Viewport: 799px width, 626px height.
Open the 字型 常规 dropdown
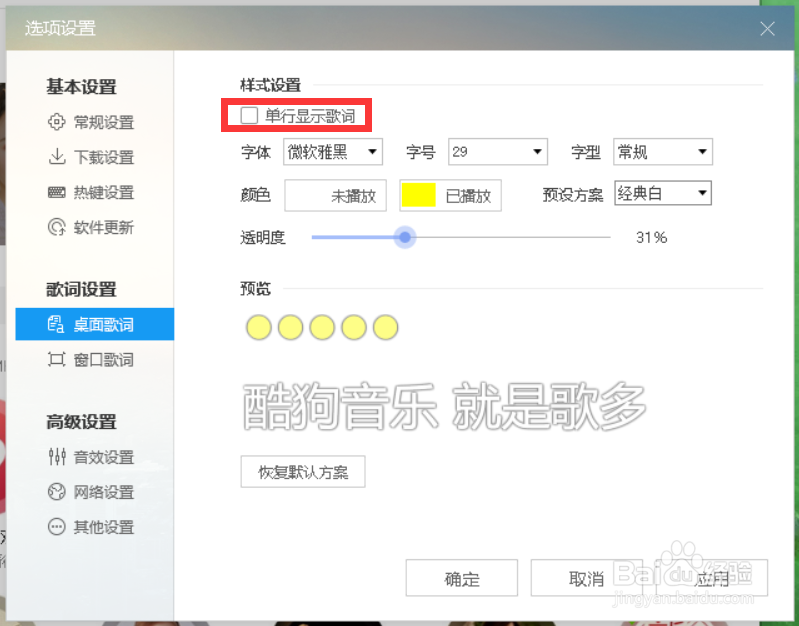click(x=663, y=151)
